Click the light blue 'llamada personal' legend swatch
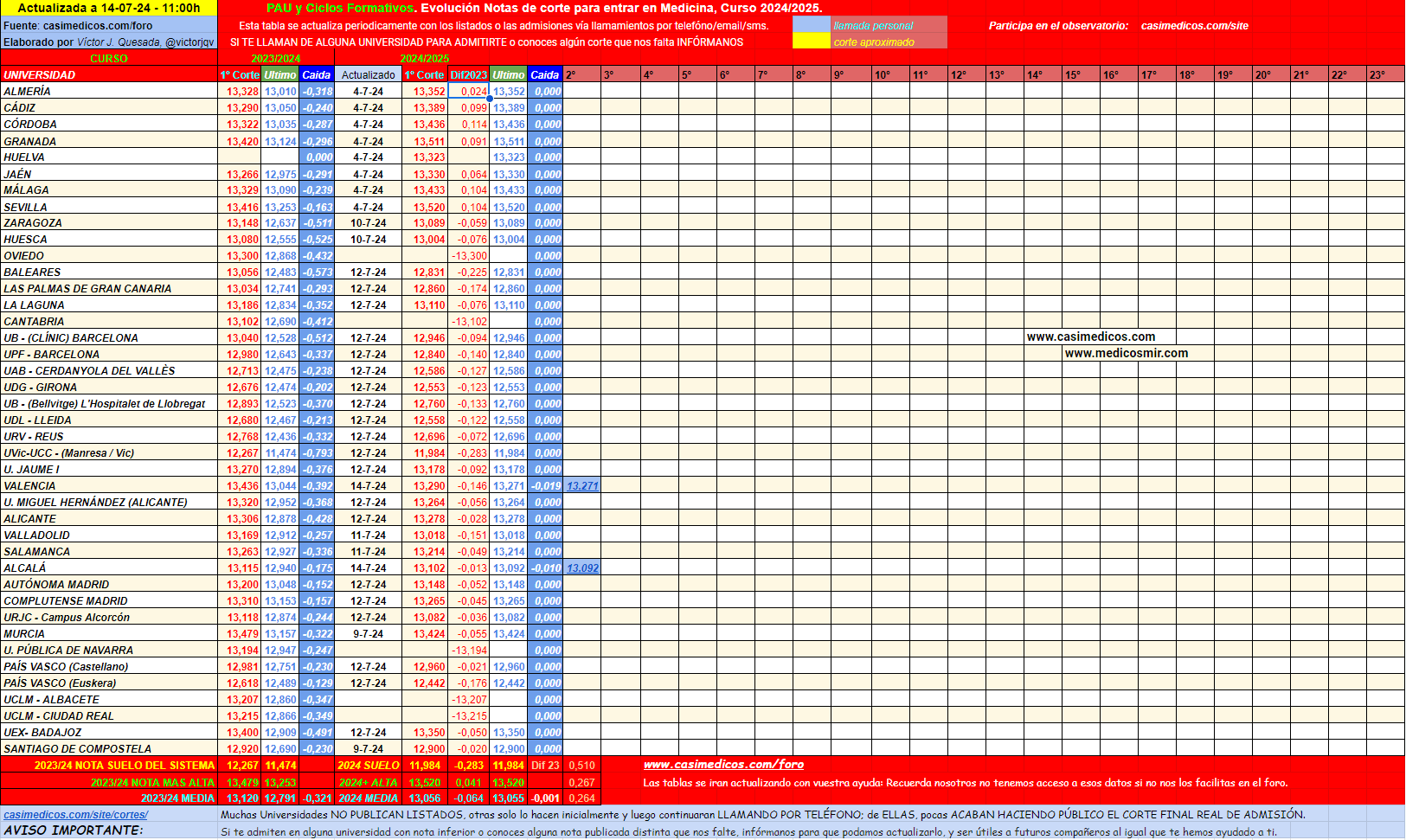Image resolution: width=1406 pixels, height=840 pixels. (811, 25)
